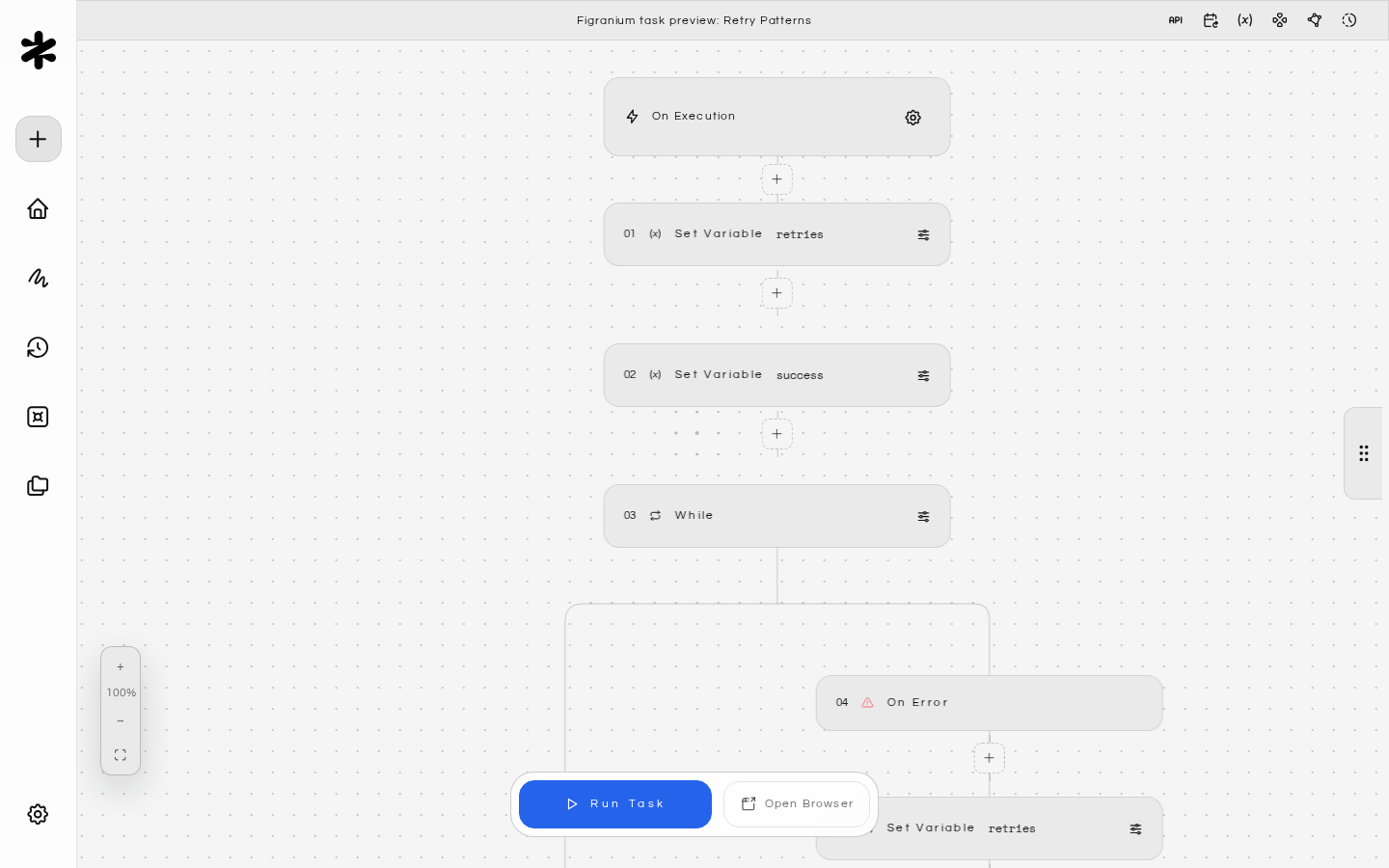Fit the canvas to screen
This screenshot has height=868, width=1389.
click(x=121, y=755)
